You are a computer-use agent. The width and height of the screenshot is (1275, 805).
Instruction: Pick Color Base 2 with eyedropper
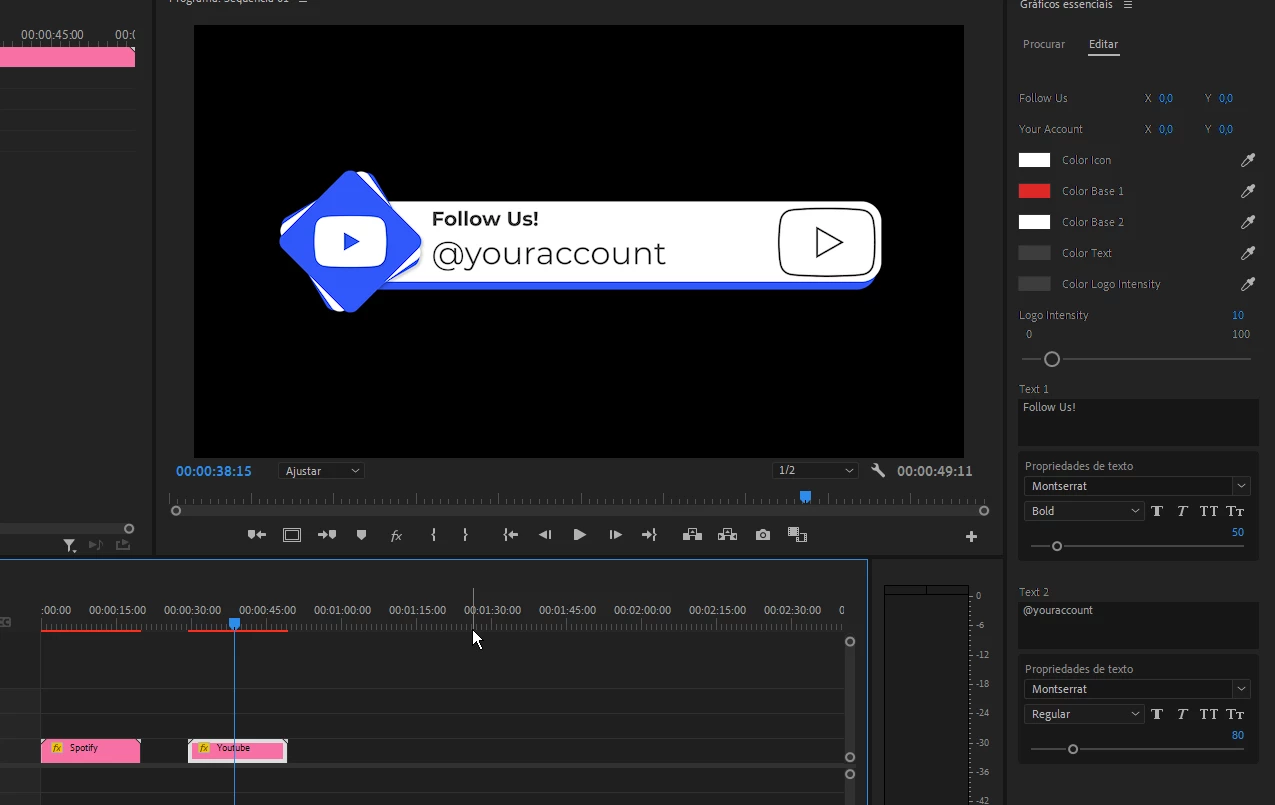tap(1248, 222)
